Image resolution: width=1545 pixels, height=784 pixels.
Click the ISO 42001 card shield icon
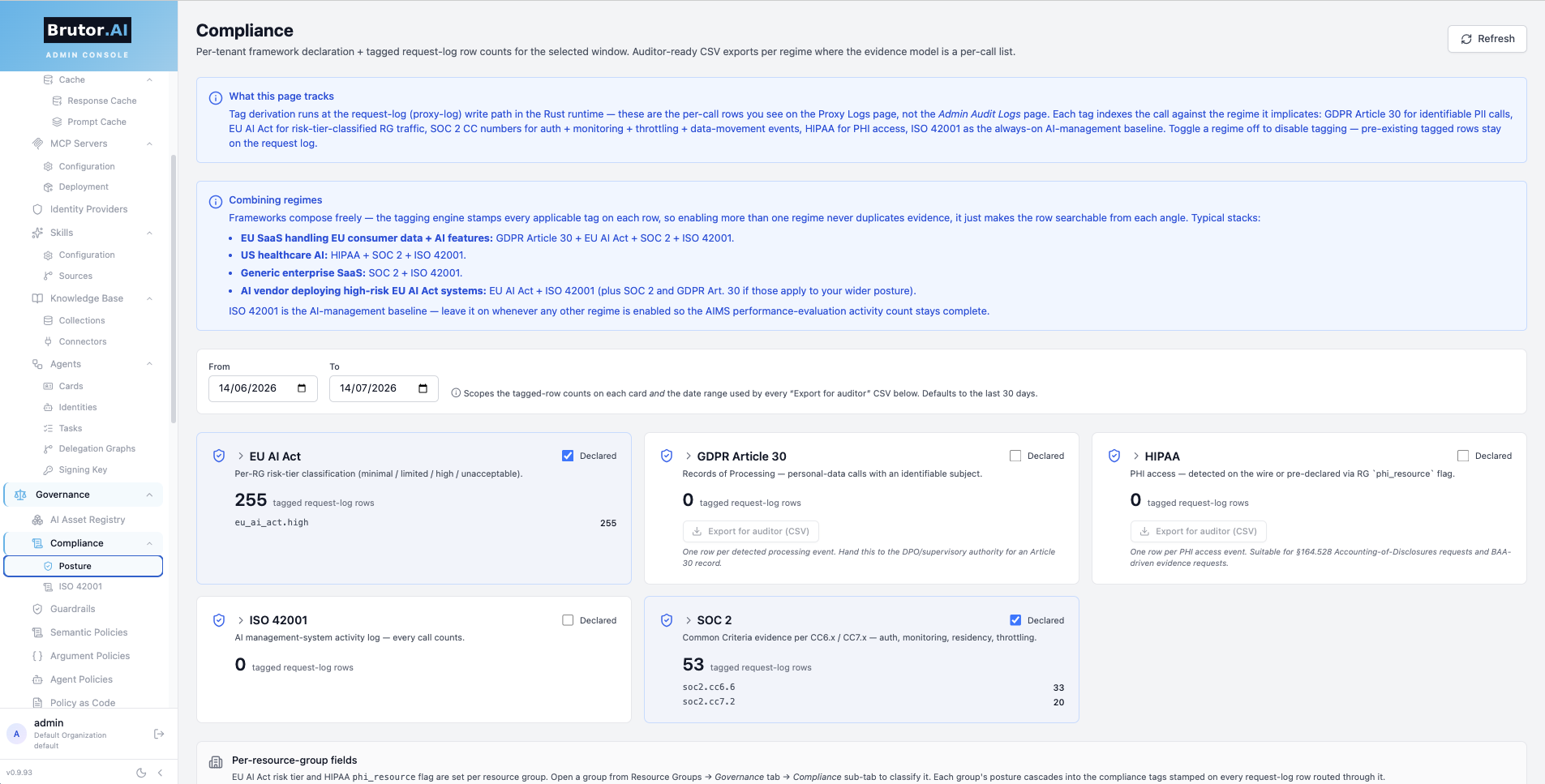(219, 620)
